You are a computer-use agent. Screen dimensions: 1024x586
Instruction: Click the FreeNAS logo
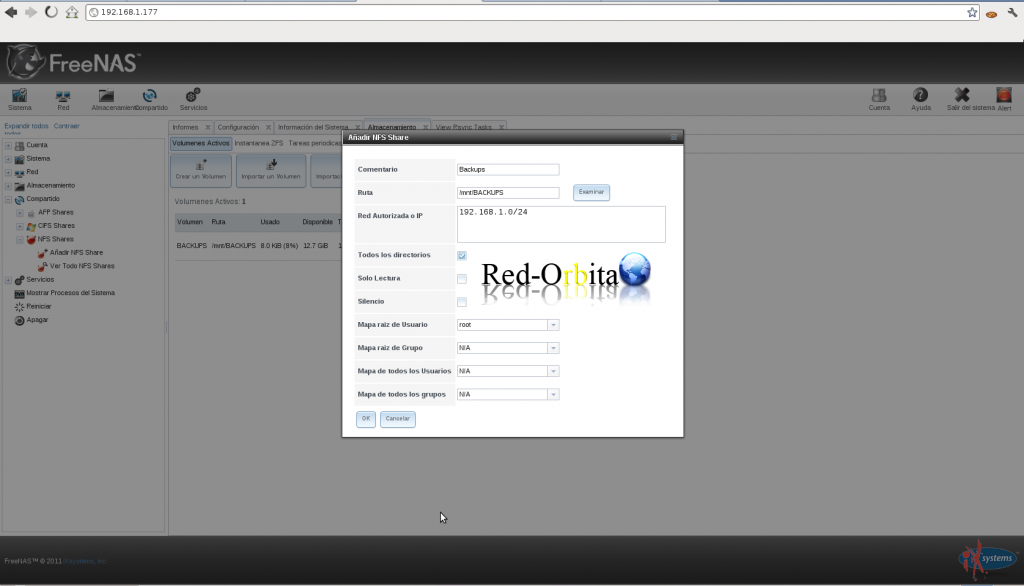click(x=73, y=63)
